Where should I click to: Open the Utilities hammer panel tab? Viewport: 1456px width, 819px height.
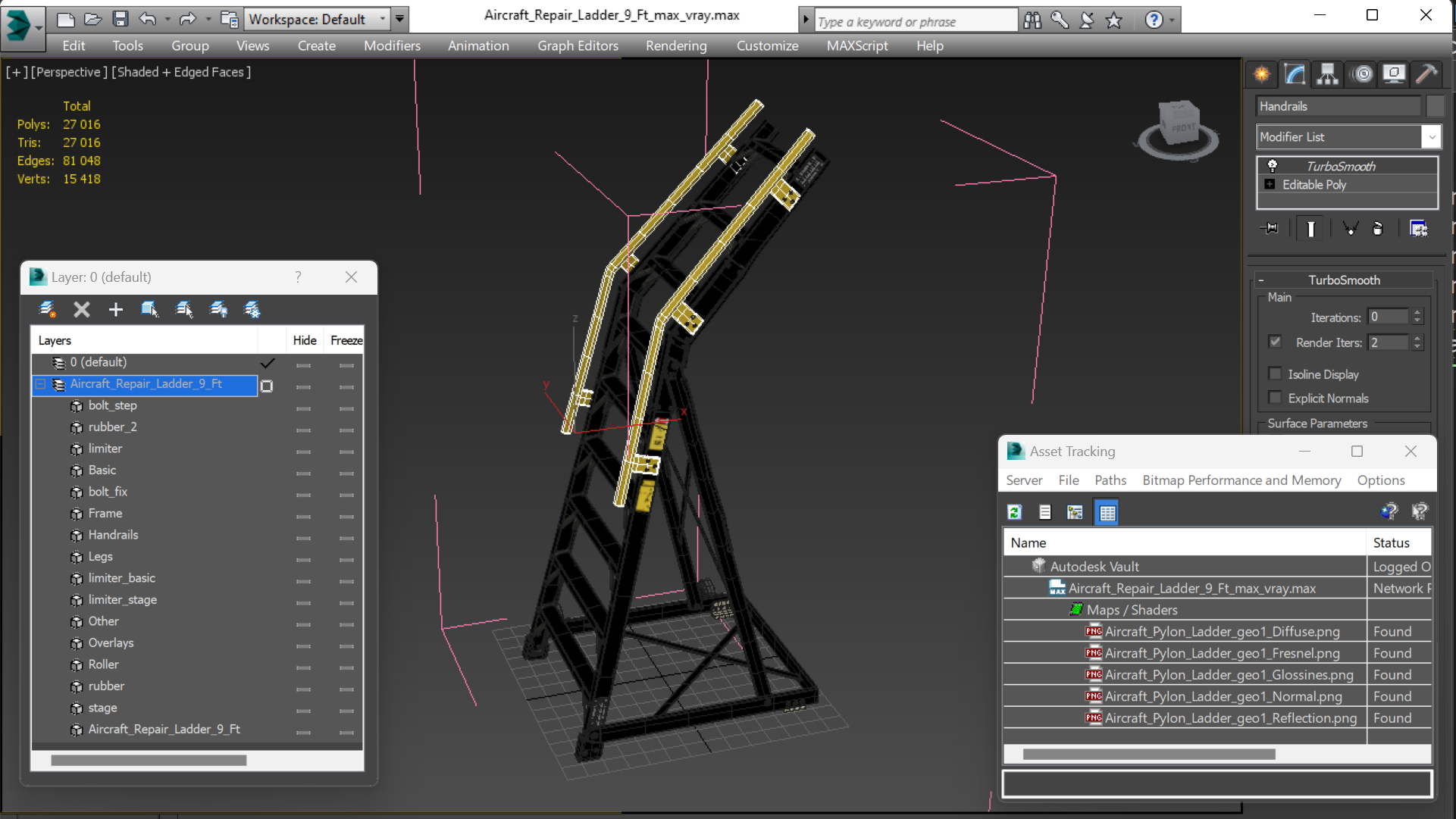[x=1426, y=74]
